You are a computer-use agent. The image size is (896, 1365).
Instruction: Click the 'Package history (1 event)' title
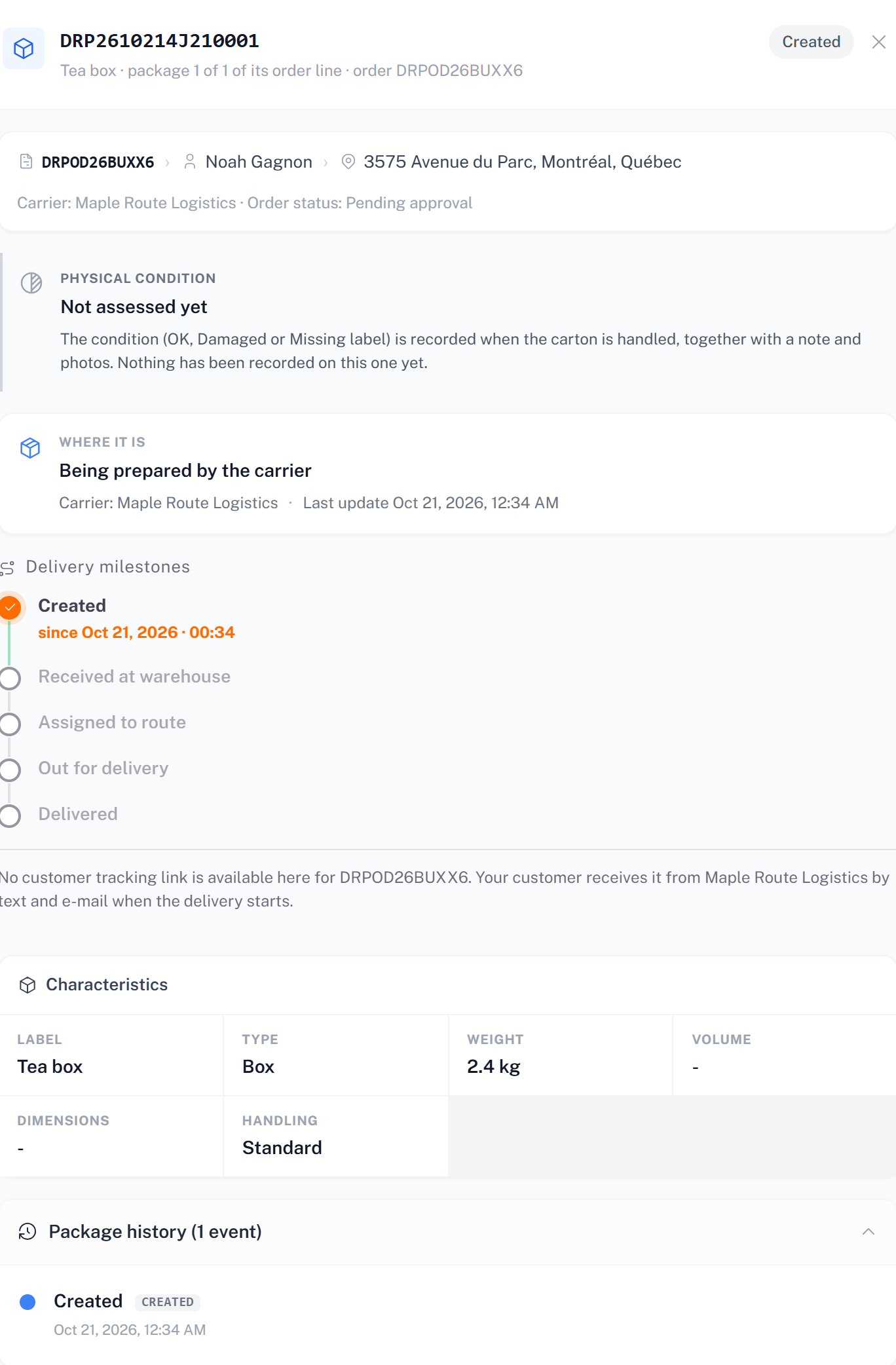155,1231
